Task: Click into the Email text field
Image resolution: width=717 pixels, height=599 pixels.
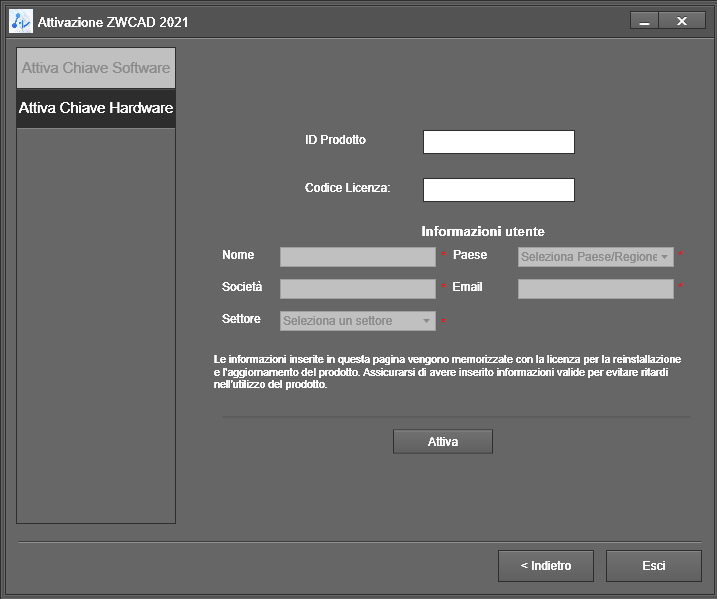Action: coord(595,289)
